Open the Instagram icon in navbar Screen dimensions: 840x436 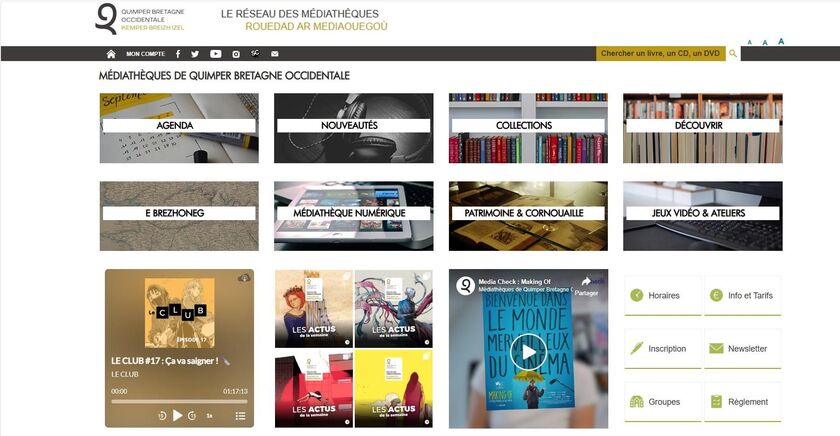pyautogui.click(x=236, y=54)
